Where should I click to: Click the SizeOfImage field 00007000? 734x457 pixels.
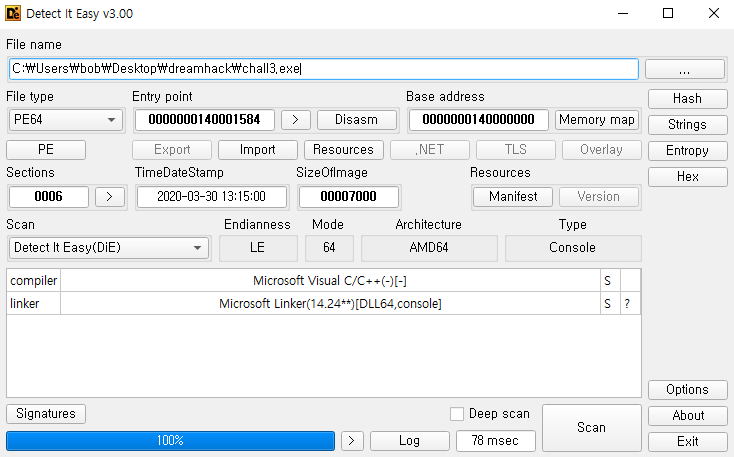349,197
